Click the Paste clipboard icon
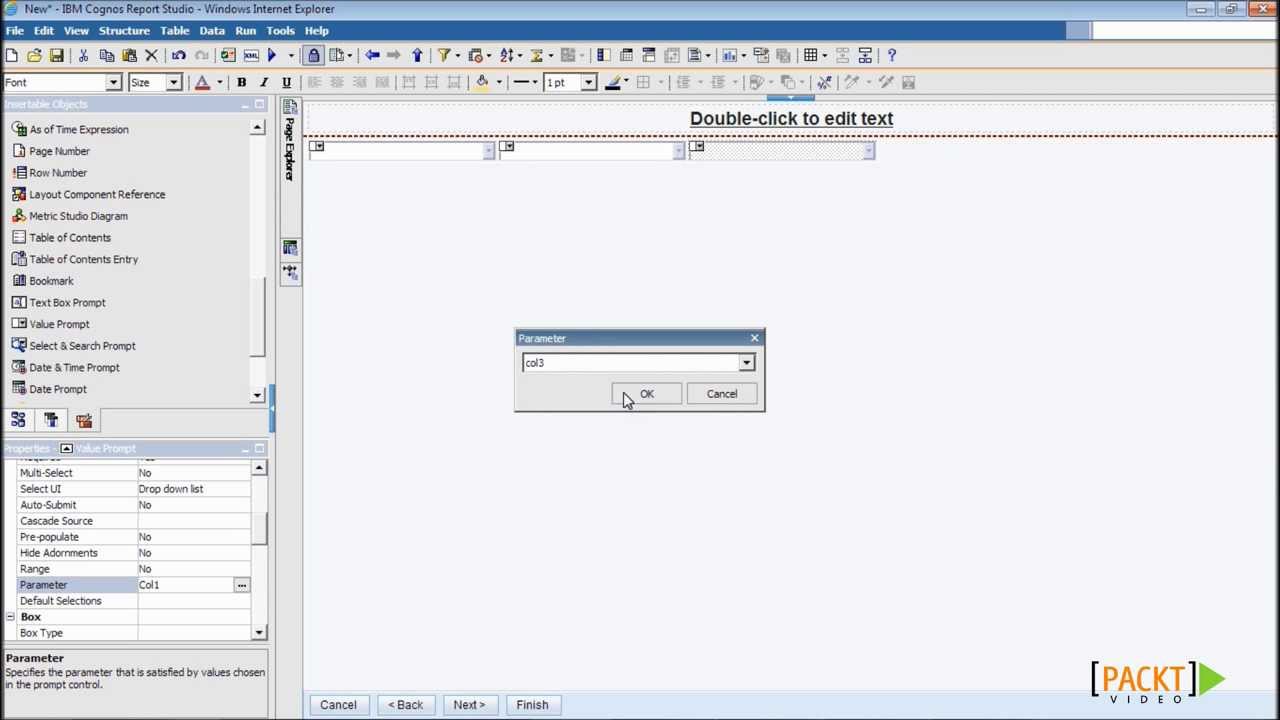Viewport: 1280px width, 720px height. click(x=129, y=56)
